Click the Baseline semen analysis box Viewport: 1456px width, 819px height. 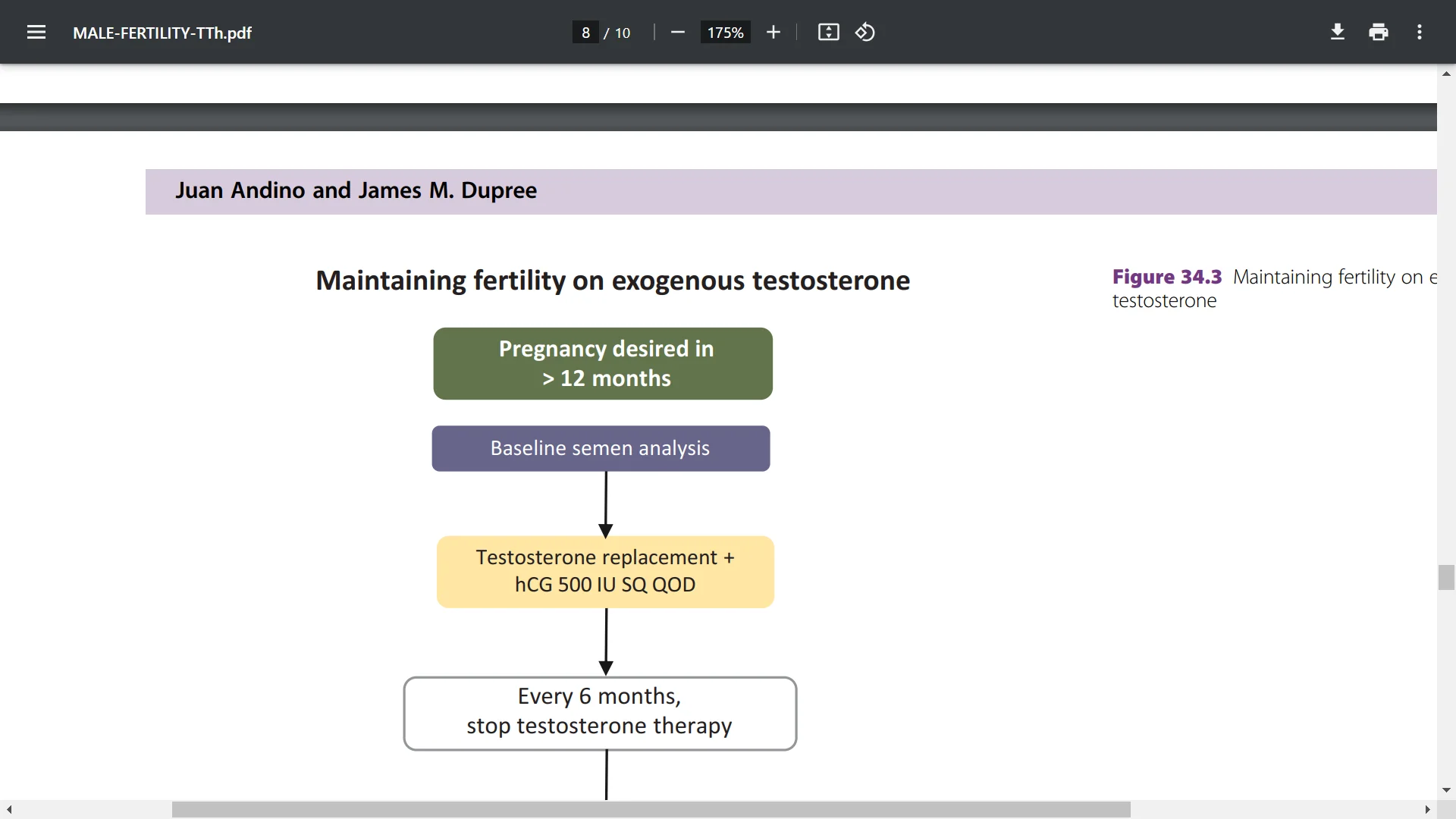click(601, 448)
